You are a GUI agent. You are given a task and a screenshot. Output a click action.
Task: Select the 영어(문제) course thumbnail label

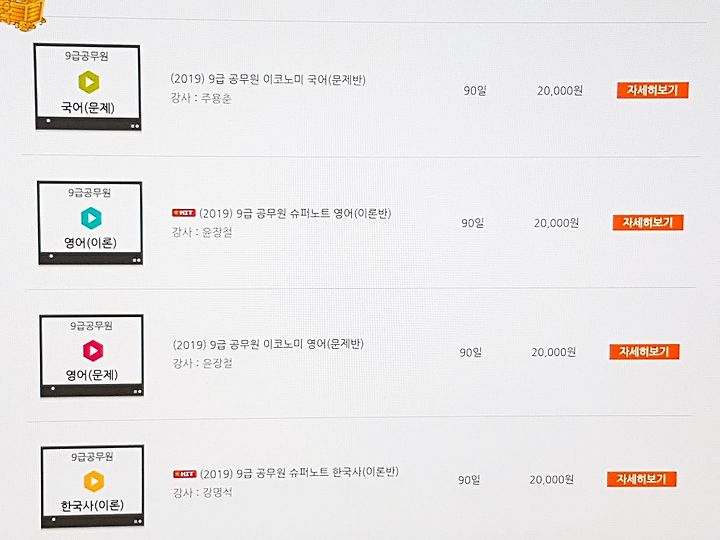[x=92, y=375]
